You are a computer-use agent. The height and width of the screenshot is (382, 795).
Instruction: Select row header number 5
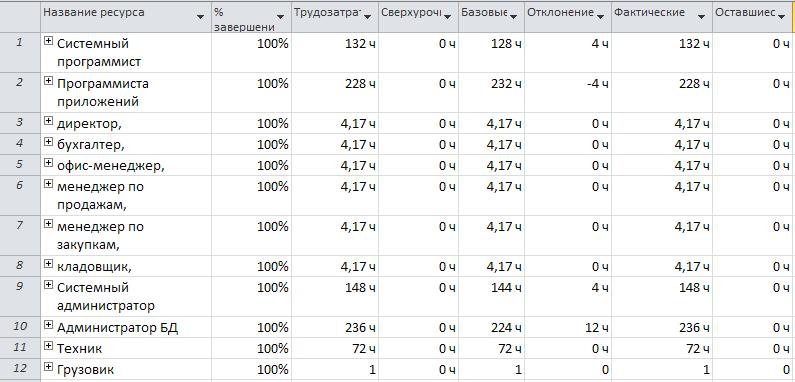point(20,165)
